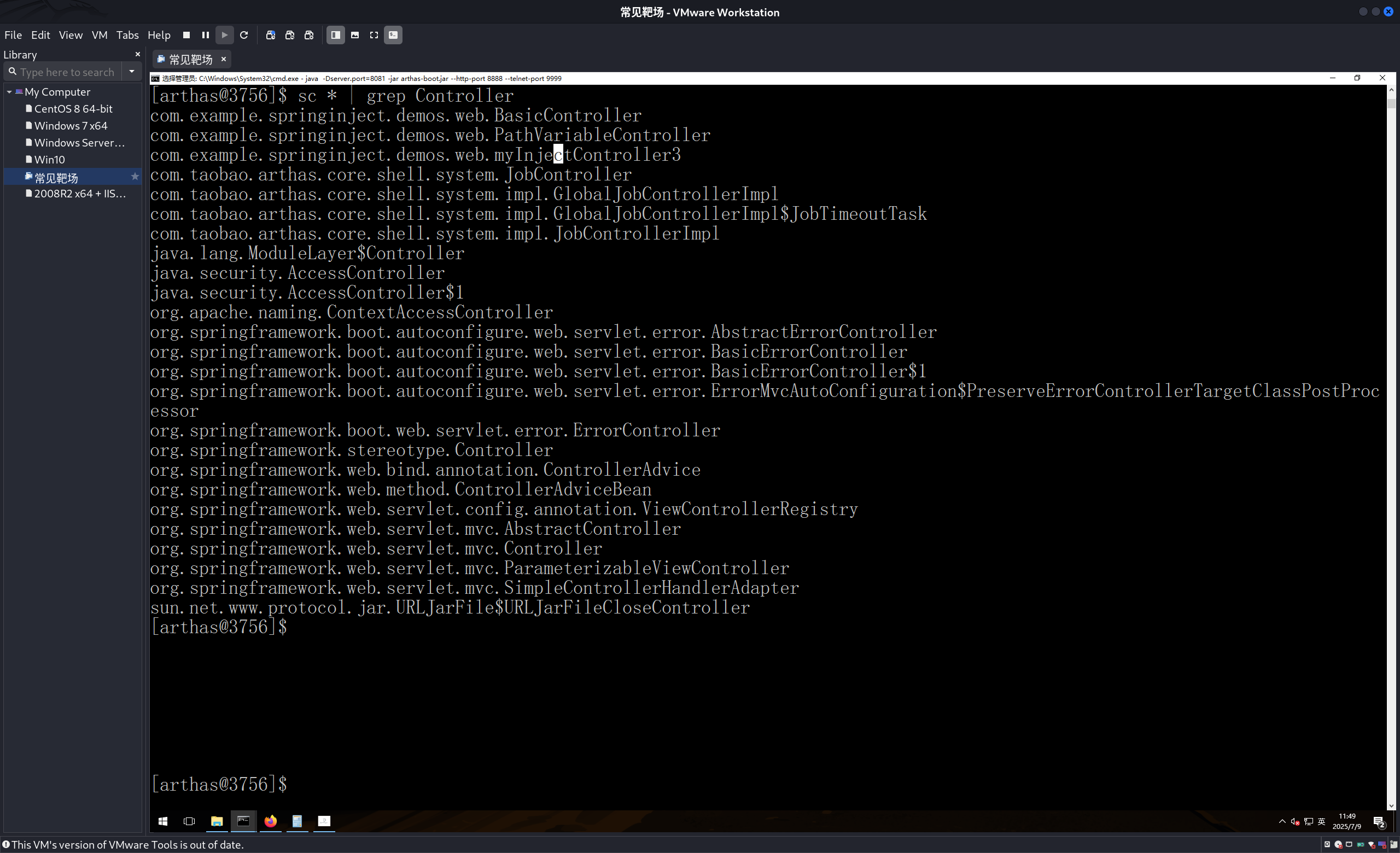Take a snapshot using toolbar icon
This screenshot has width=1400, height=853.
(271, 35)
